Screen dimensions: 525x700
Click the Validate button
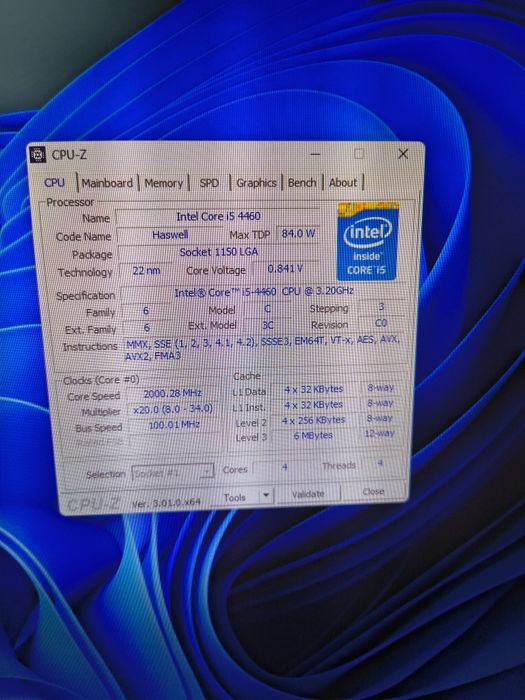pyautogui.click(x=308, y=494)
